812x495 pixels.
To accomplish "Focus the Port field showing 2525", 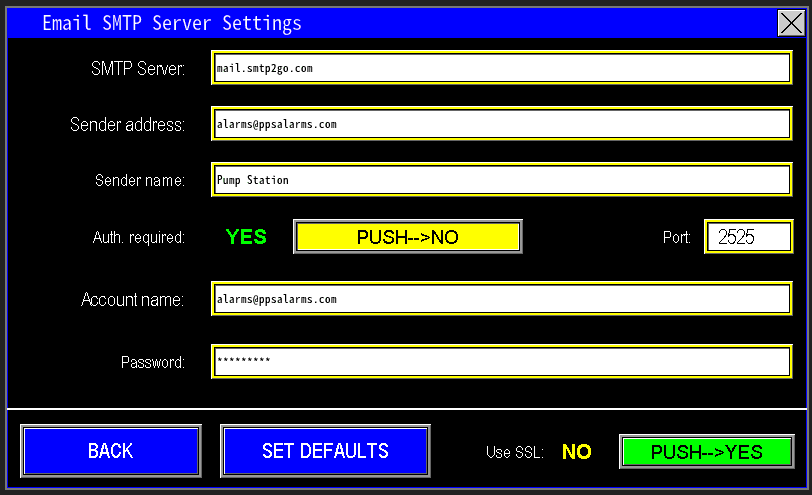I will pyautogui.click(x=748, y=237).
